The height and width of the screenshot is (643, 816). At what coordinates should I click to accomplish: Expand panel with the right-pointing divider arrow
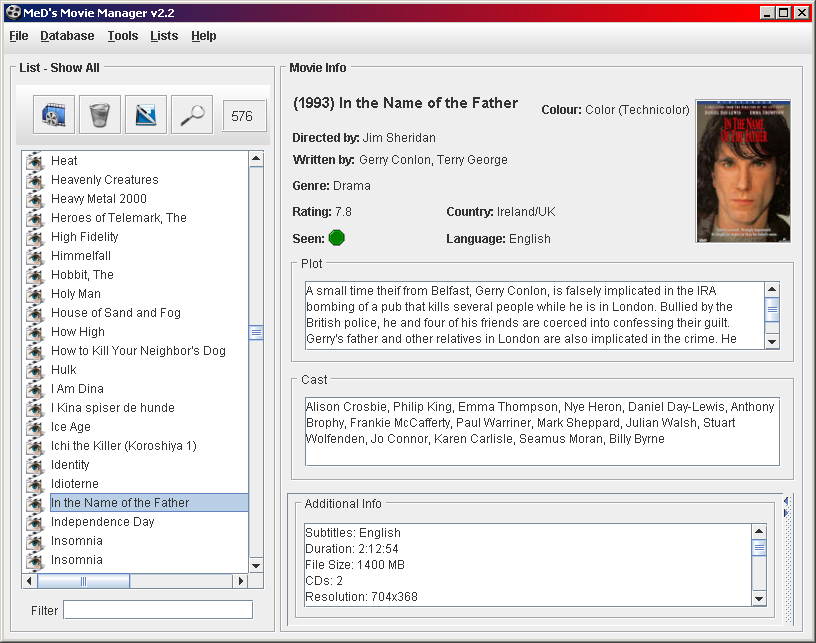(787, 513)
